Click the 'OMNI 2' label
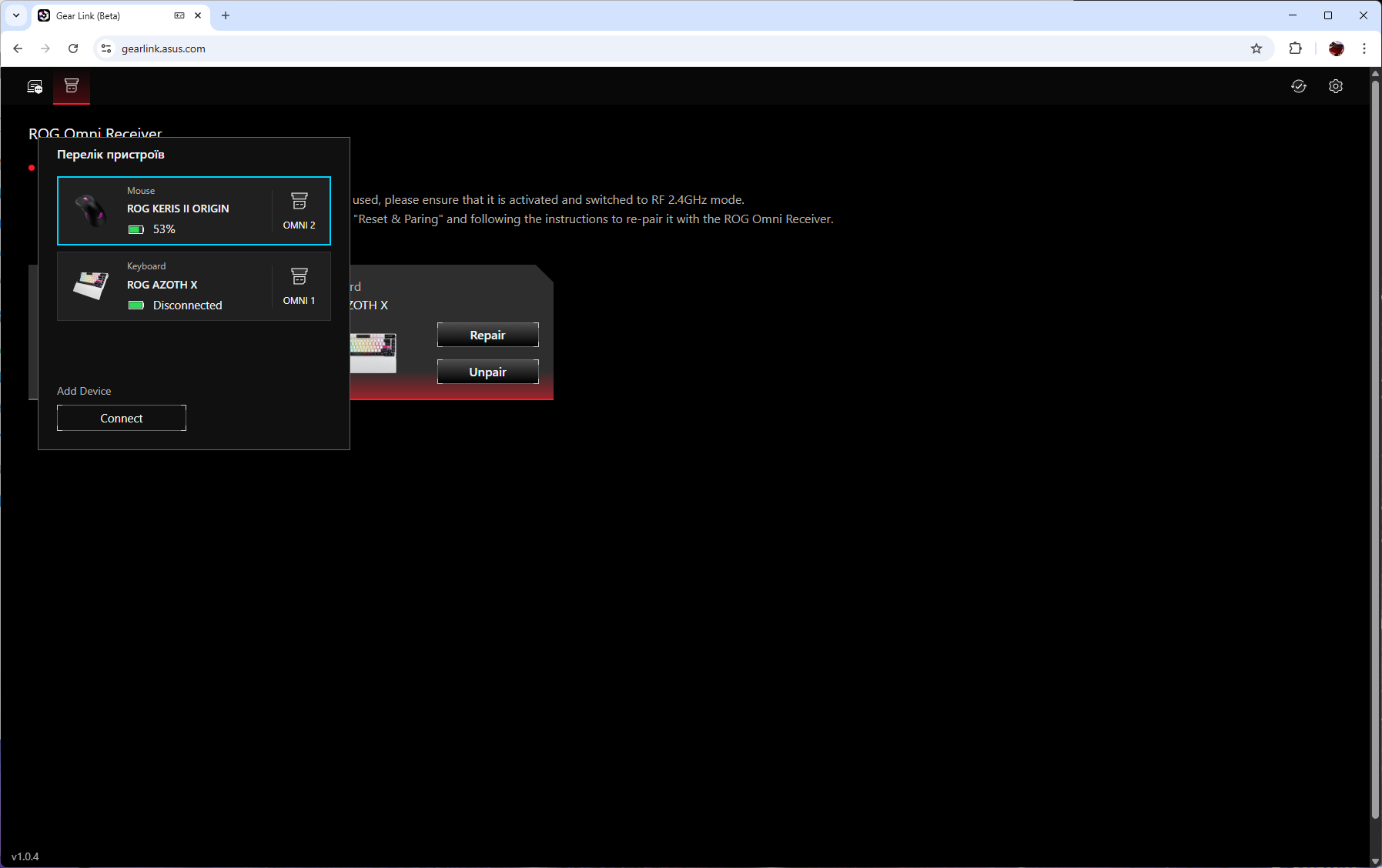Viewport: 1382px width, 868px height. click(299, 225)
